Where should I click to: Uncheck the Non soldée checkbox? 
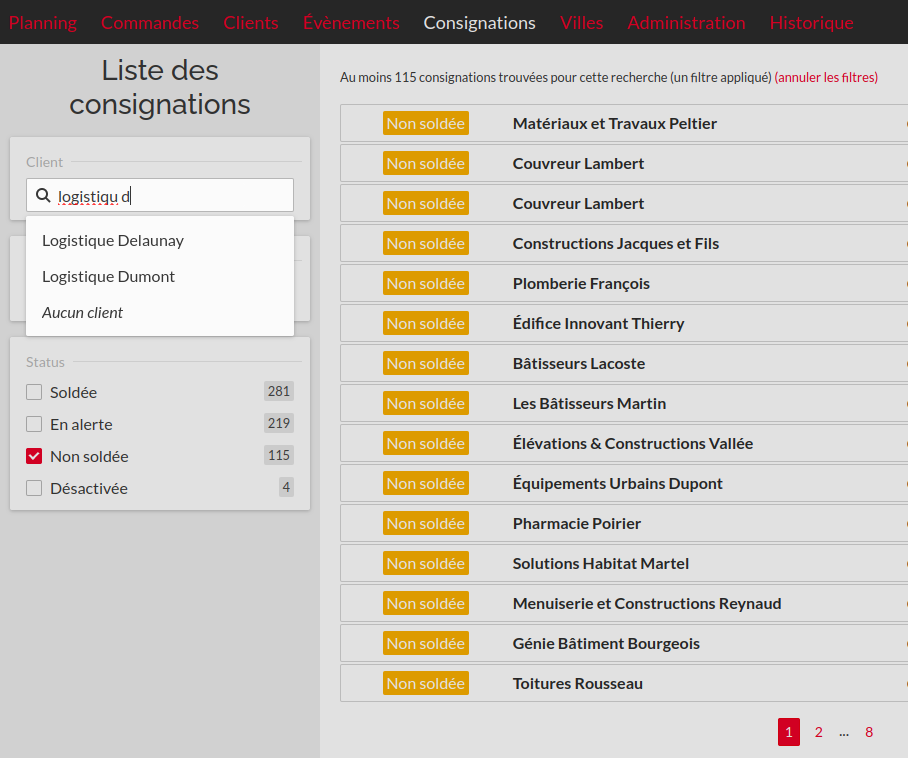click(34, 456)
